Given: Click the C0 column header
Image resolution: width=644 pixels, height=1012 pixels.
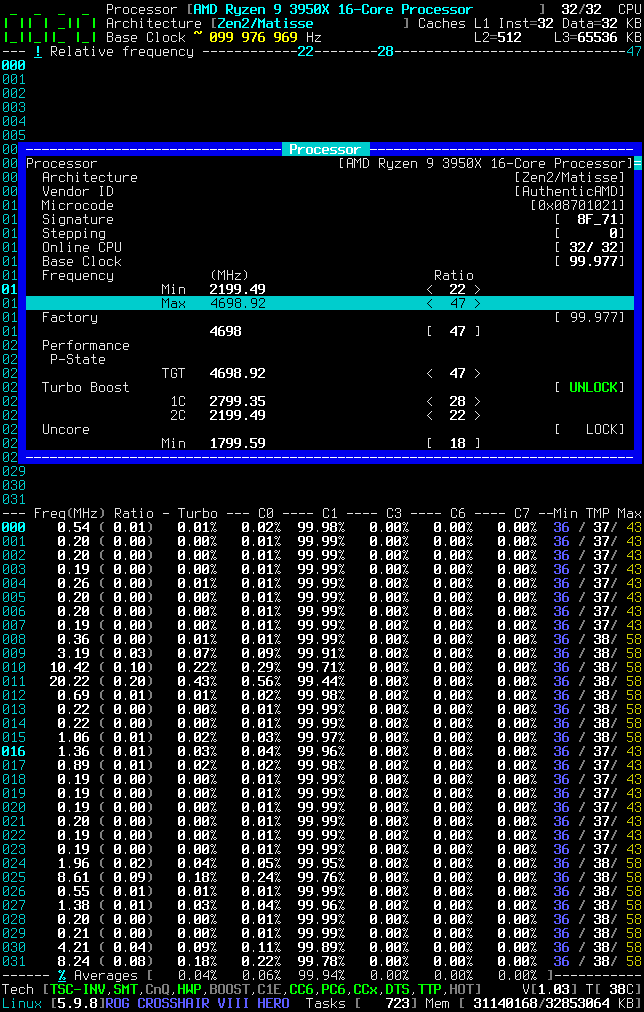Looking at the screenshot, I should pos(267,514).
